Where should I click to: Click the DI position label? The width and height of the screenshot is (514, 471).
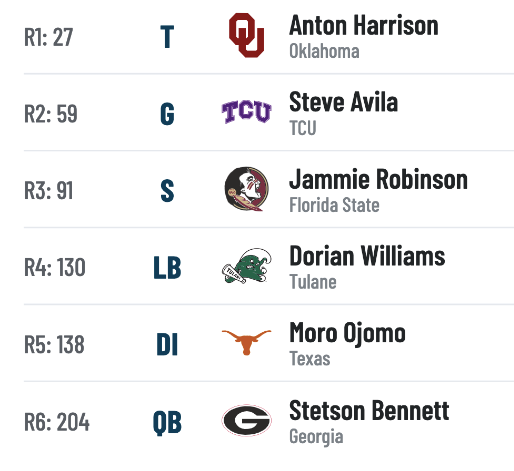click(x=167, y=345)
